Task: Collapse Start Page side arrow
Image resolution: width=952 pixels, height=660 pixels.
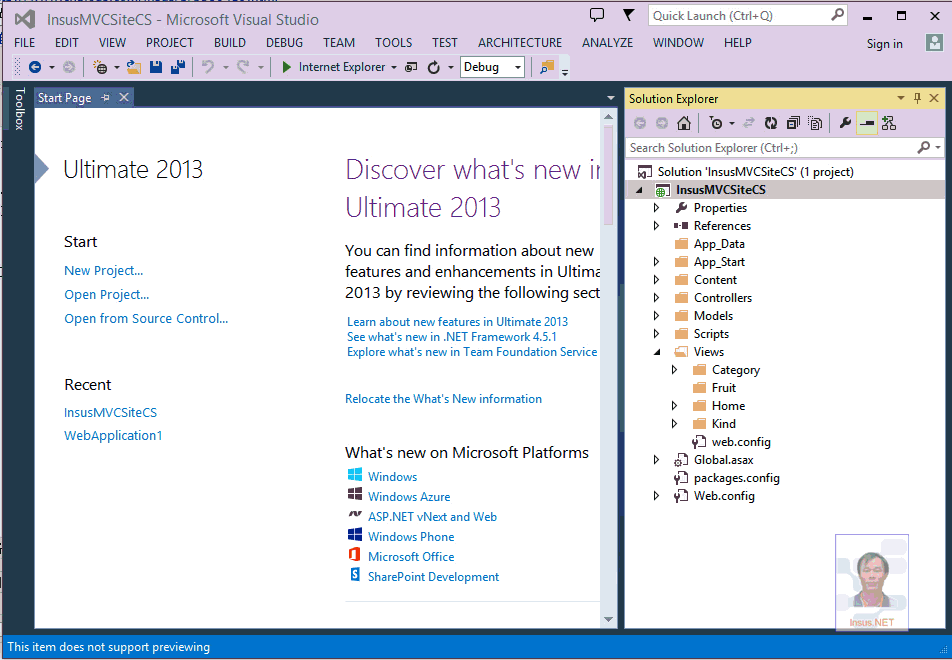Action: 41,169
